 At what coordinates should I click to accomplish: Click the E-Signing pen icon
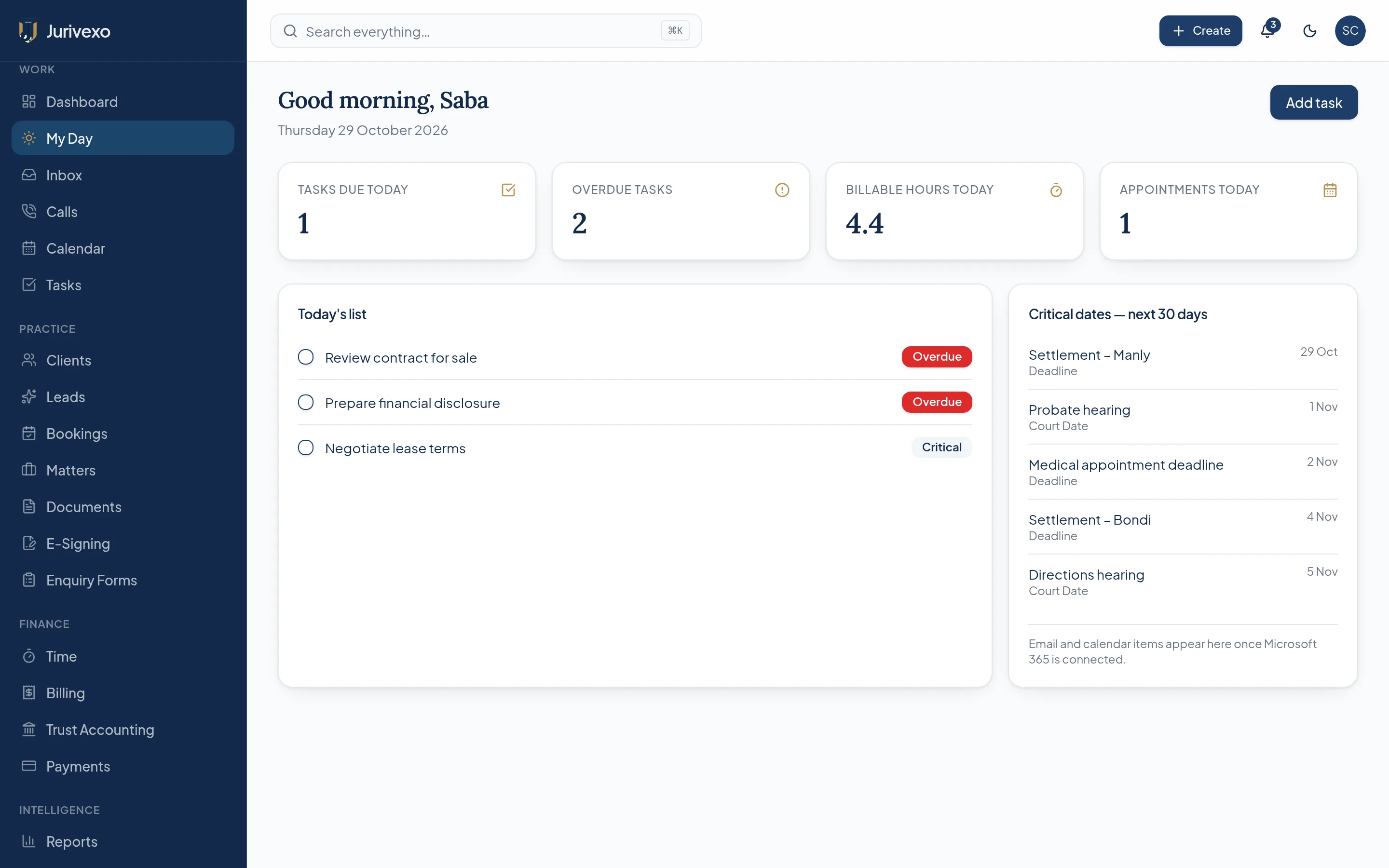click(29, 543)
